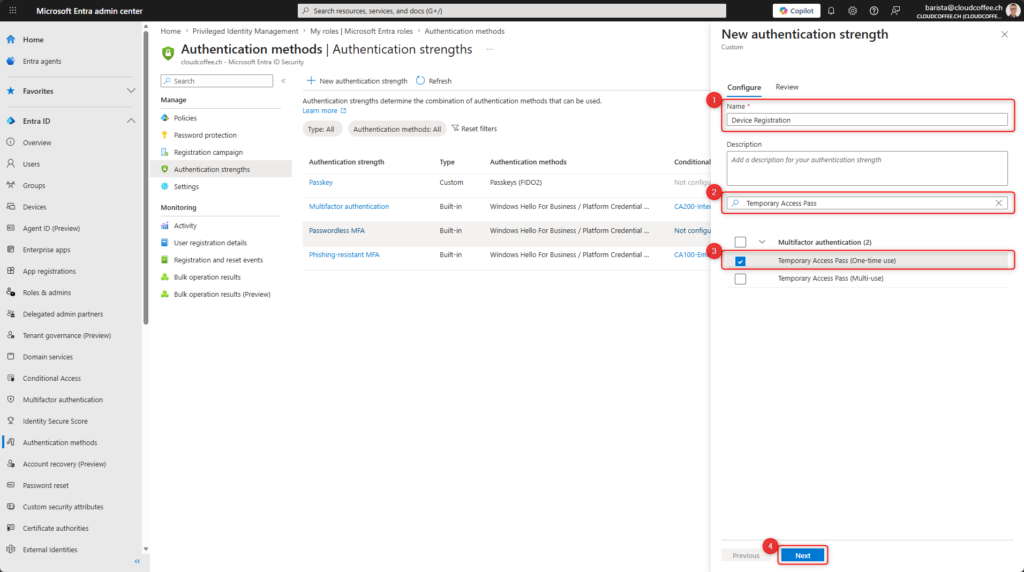The width and height of the screenshot is (1024, 572).
Task: Open Roles & admins in the sidebar
Action: (x=47, y=293)
